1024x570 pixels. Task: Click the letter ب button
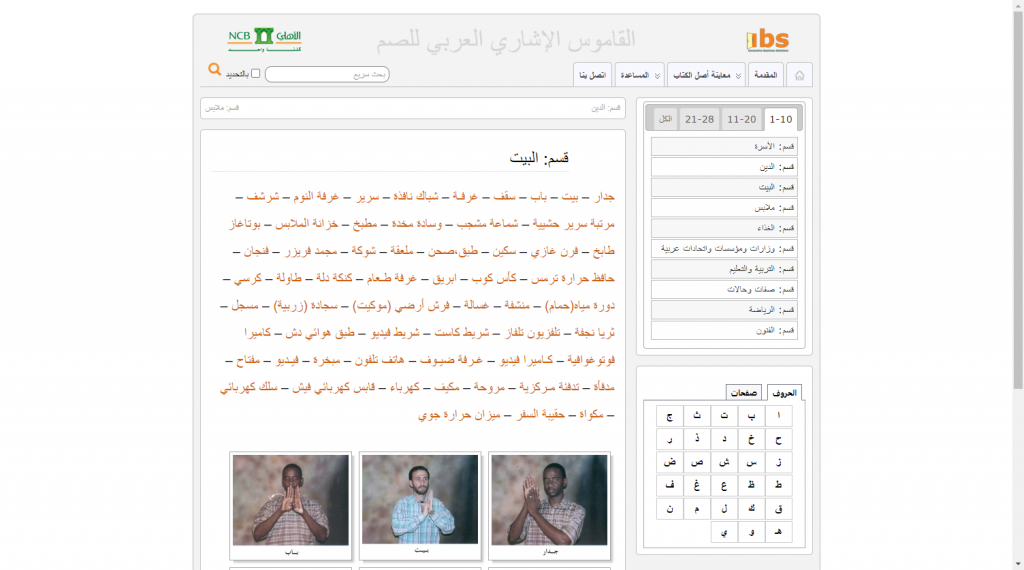coord(751,416)
